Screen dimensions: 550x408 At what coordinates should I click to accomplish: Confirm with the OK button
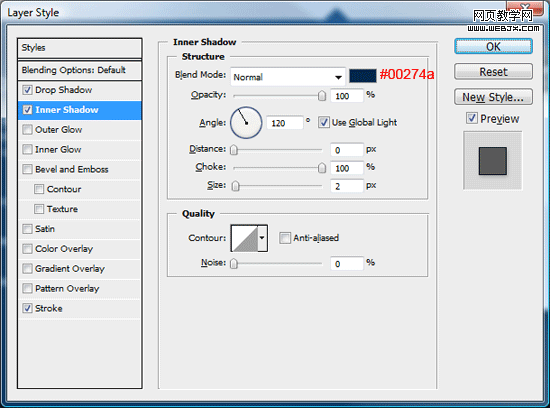(494, 46)
